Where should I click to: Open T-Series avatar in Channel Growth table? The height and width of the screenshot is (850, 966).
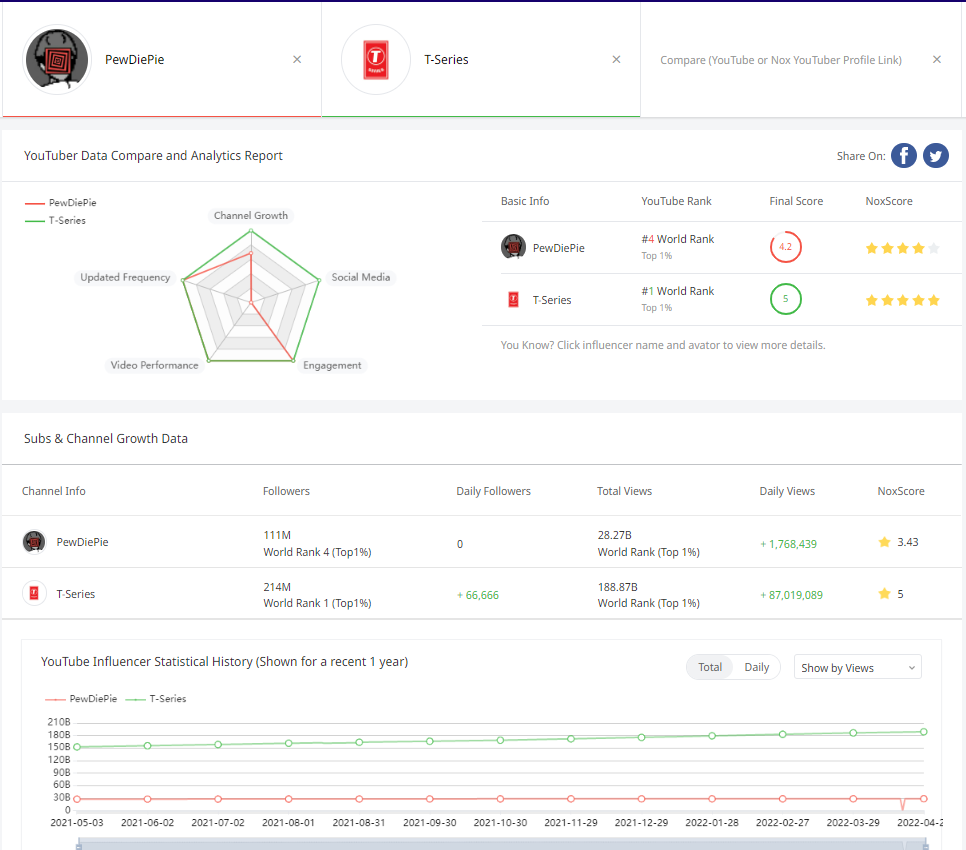point(34,594)
